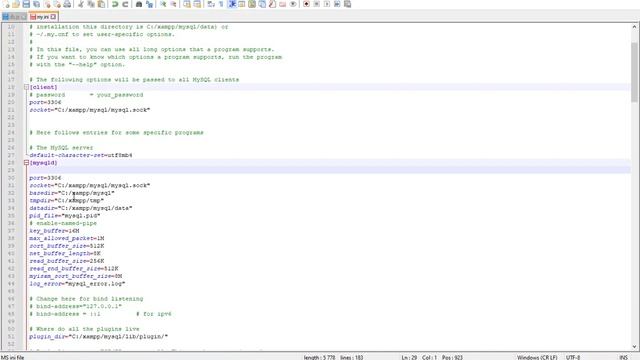
Task: Switch to the first document tab
Action: click(14, 17)
